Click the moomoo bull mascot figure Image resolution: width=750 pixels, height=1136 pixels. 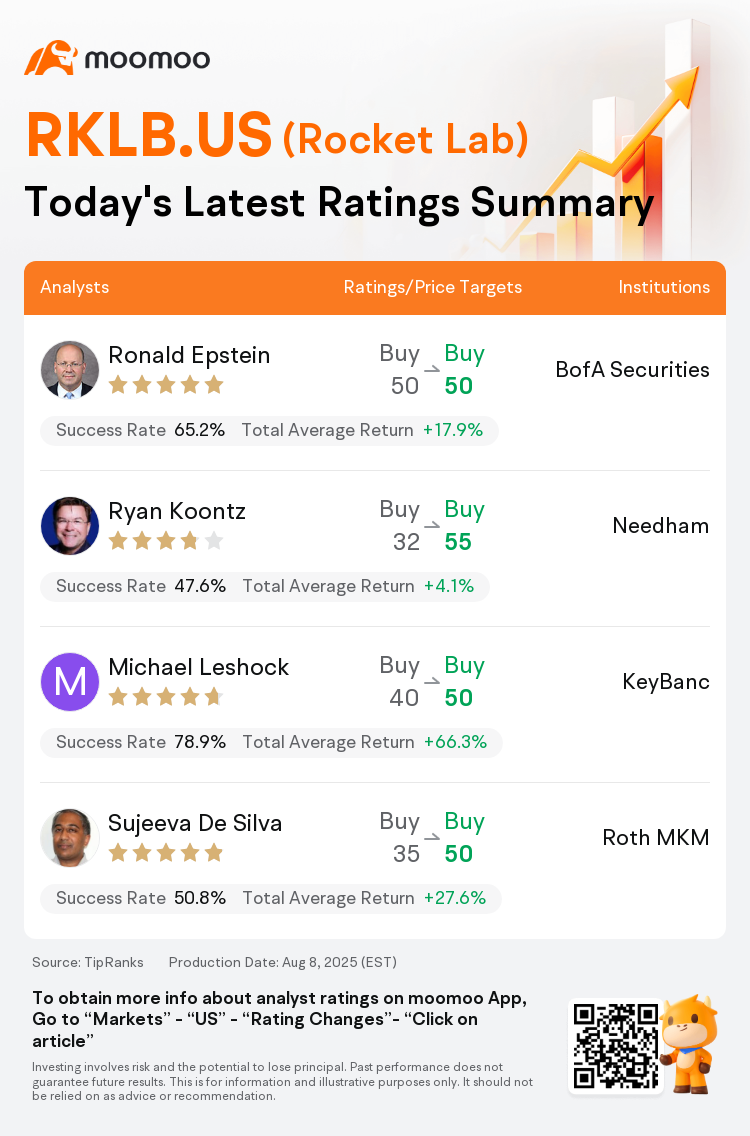pos(690,1043)
